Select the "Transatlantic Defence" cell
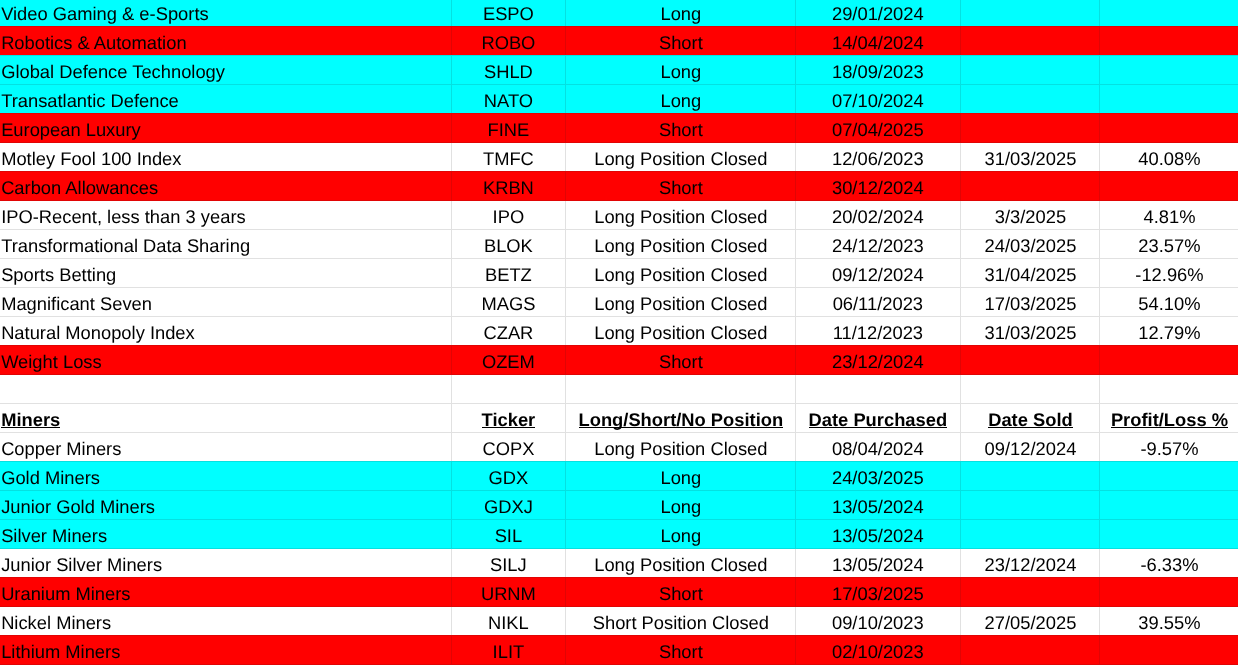The width and height of the screenshot is (1238, 665). click(90, 101)
